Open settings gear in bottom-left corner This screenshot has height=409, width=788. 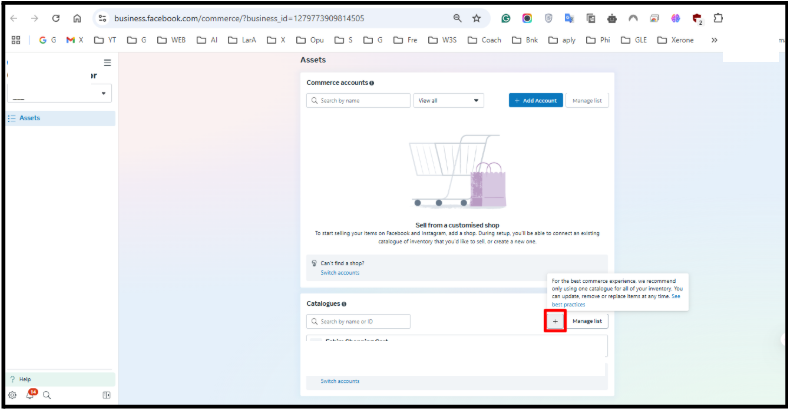coord(12,395)
